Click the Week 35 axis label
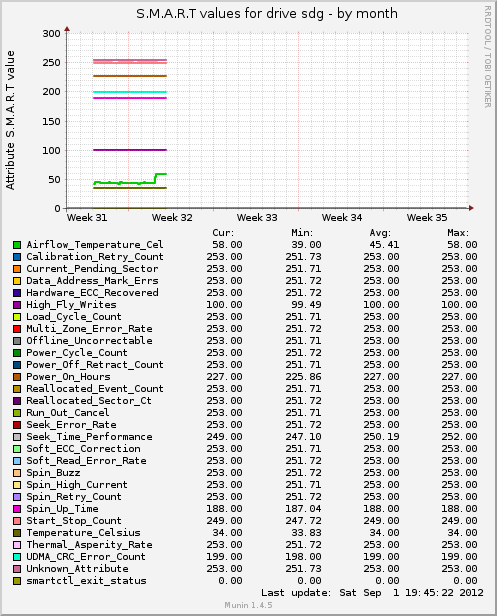497x616 pixels. pos(427,218)
